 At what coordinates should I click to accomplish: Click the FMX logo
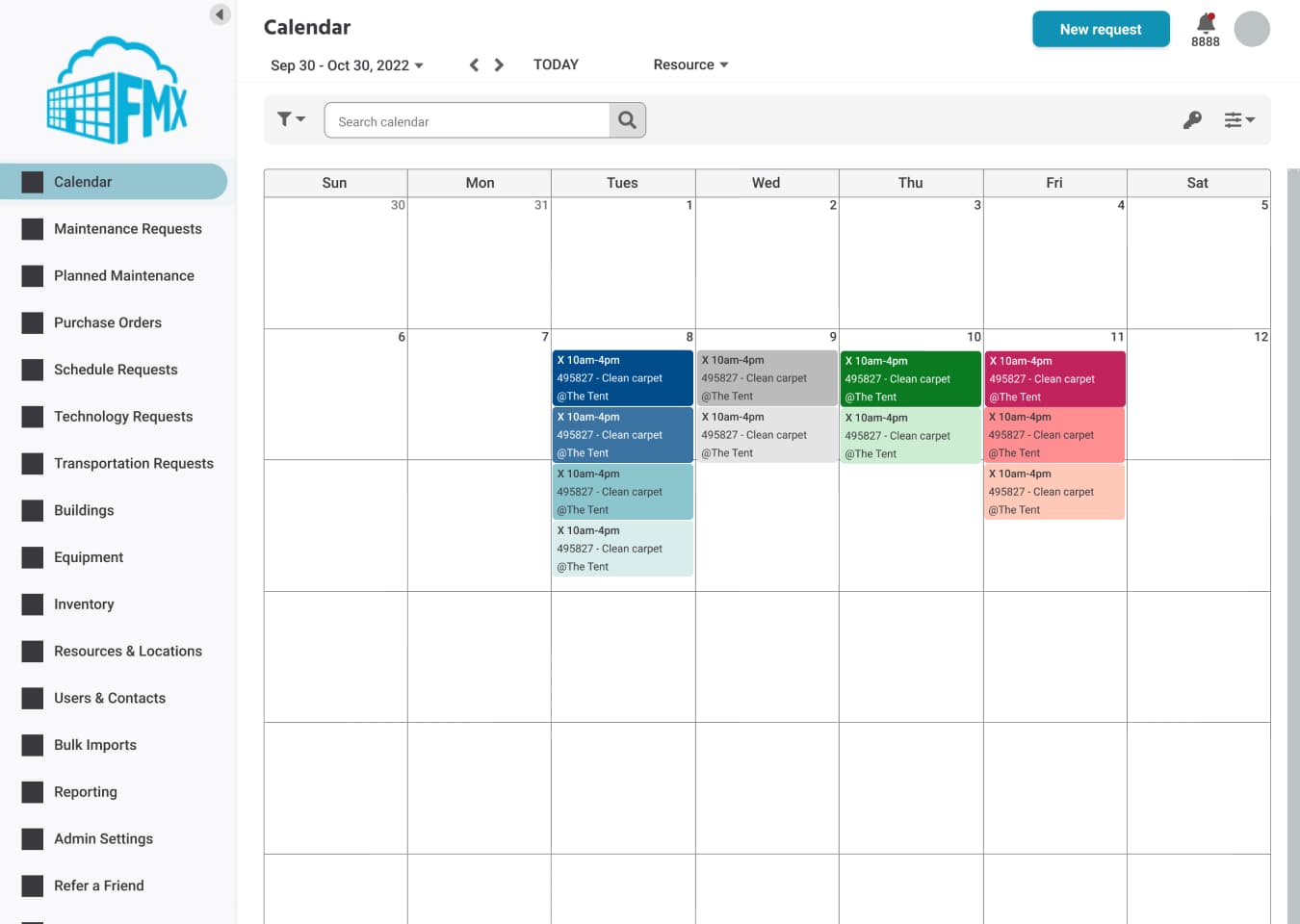[x=117, y=90]
